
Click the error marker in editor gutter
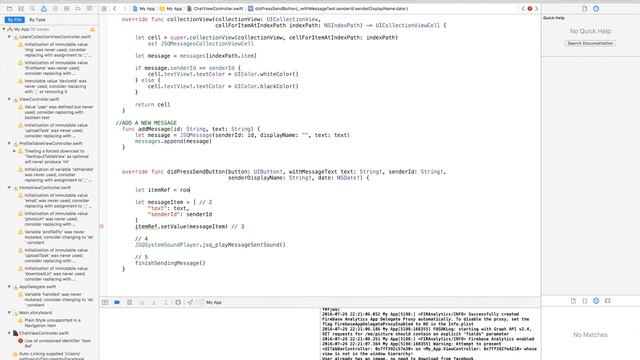click(102, 226)
